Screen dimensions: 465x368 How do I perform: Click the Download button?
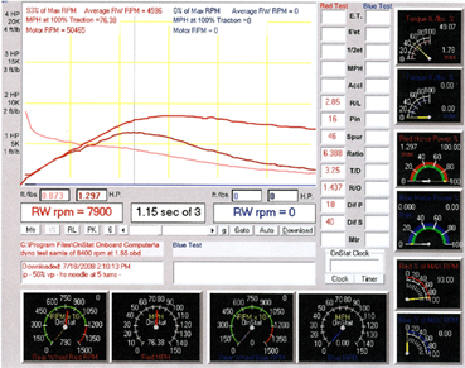coord(297,230)
